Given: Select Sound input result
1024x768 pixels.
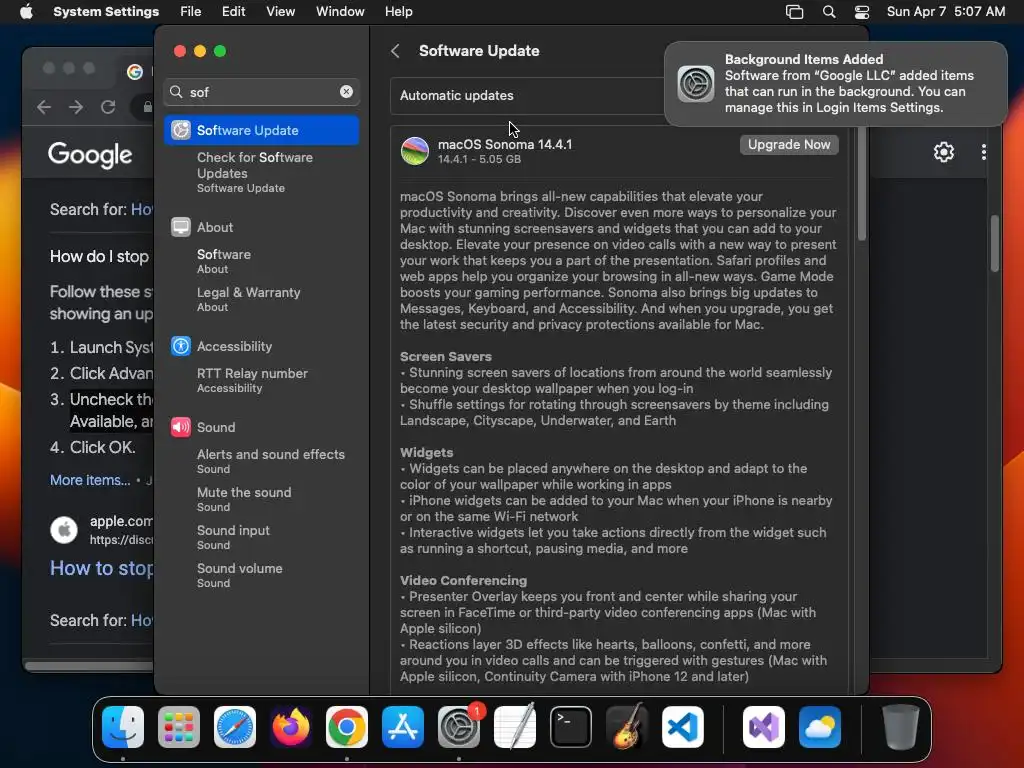Looking at the screenshot, I should 261,537.
